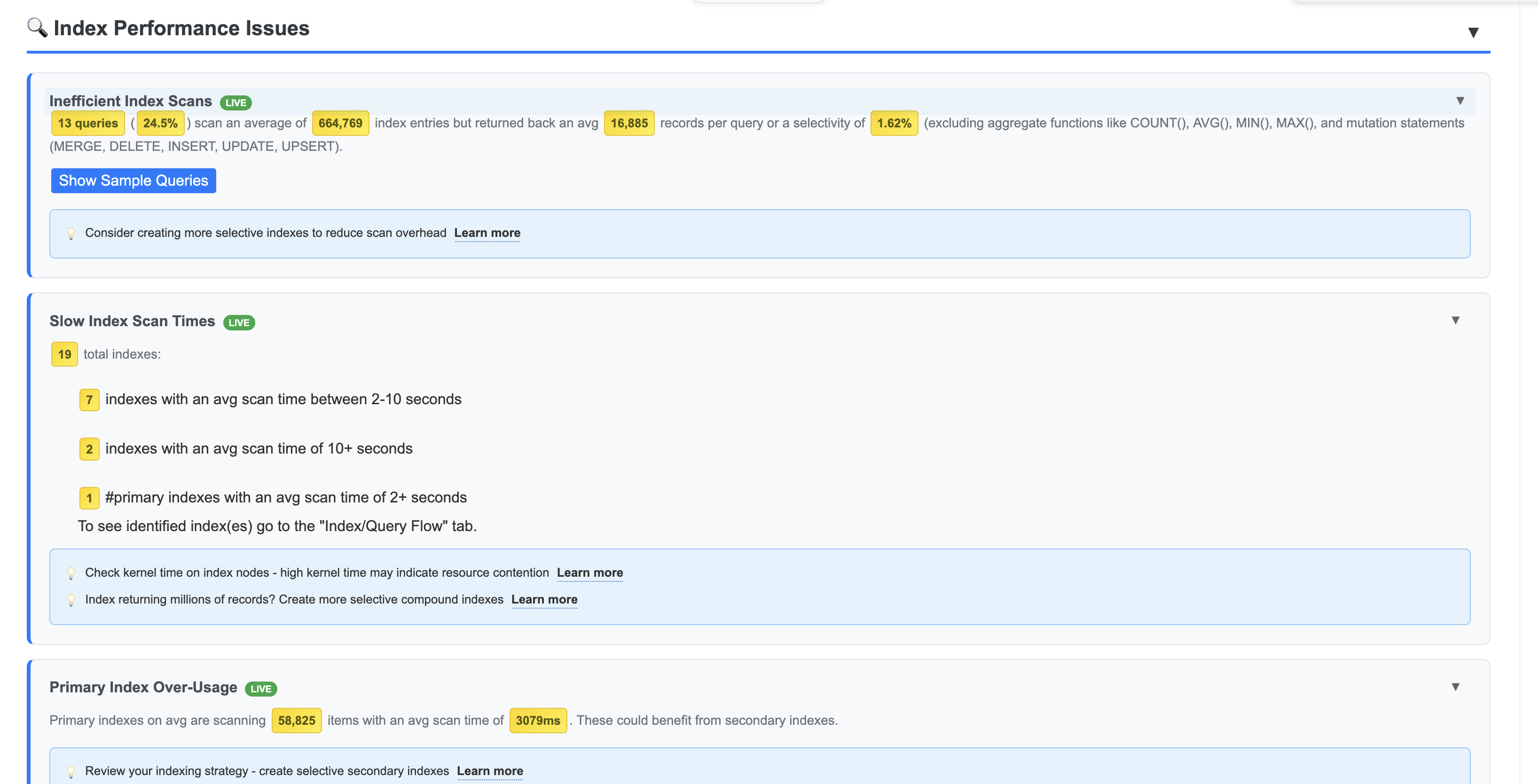Screen dimensions: 1538x784
Task: Click lightbulb icon beside indexing strategy tip
Action: [x=71, y=771]
